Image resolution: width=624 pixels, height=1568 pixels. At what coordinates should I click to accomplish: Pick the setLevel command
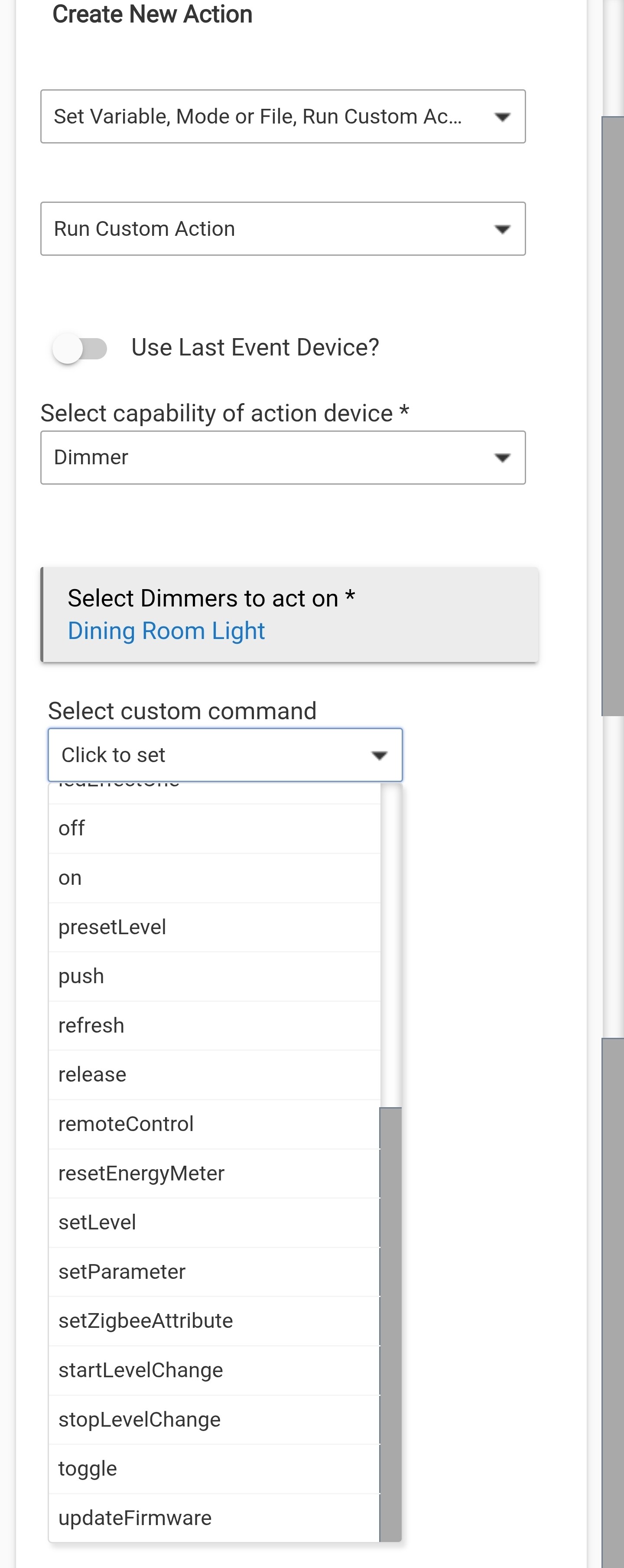pyautogui.click(x=214, y=1223)
